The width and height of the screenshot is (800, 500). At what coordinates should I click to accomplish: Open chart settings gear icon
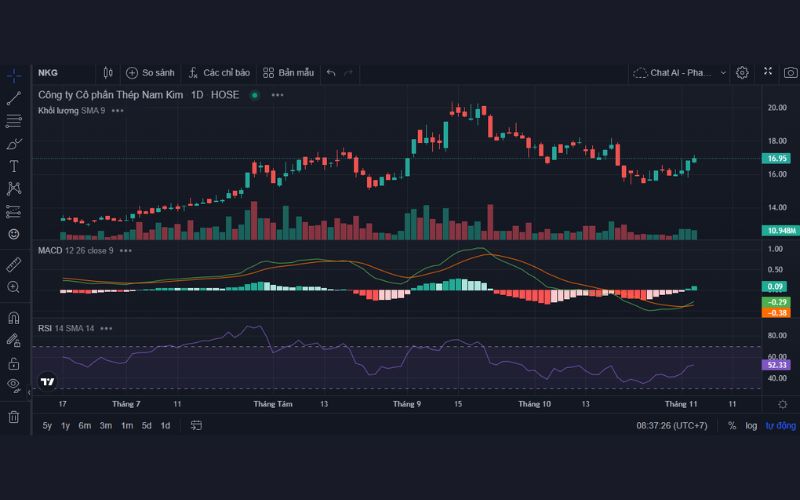tap(742, 73)
